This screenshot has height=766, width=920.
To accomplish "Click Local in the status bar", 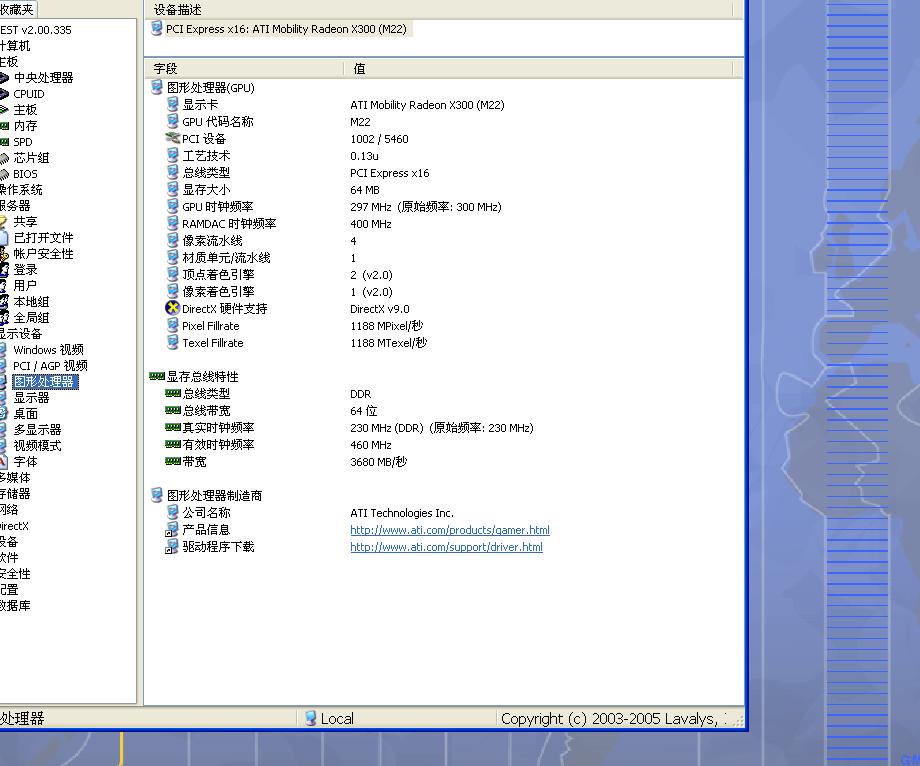I will (337, 718).
